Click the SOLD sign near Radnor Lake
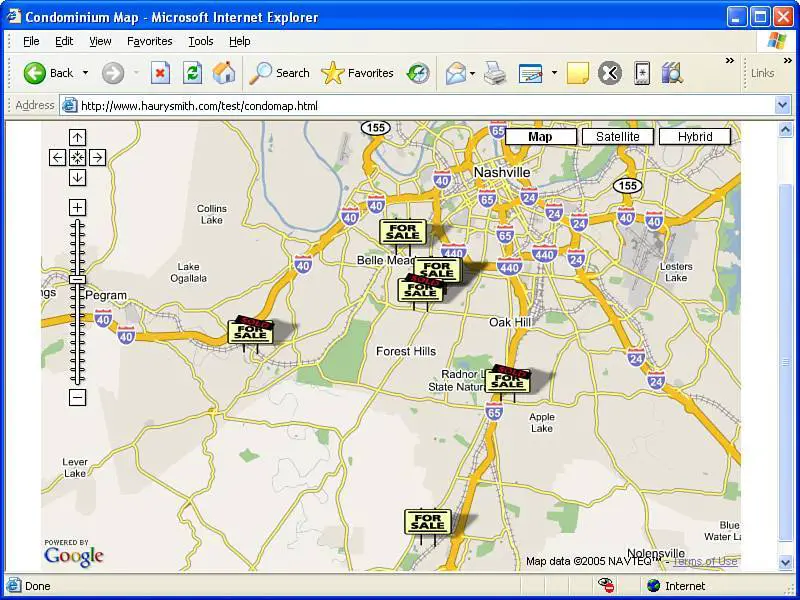 (x=508, y=379)
